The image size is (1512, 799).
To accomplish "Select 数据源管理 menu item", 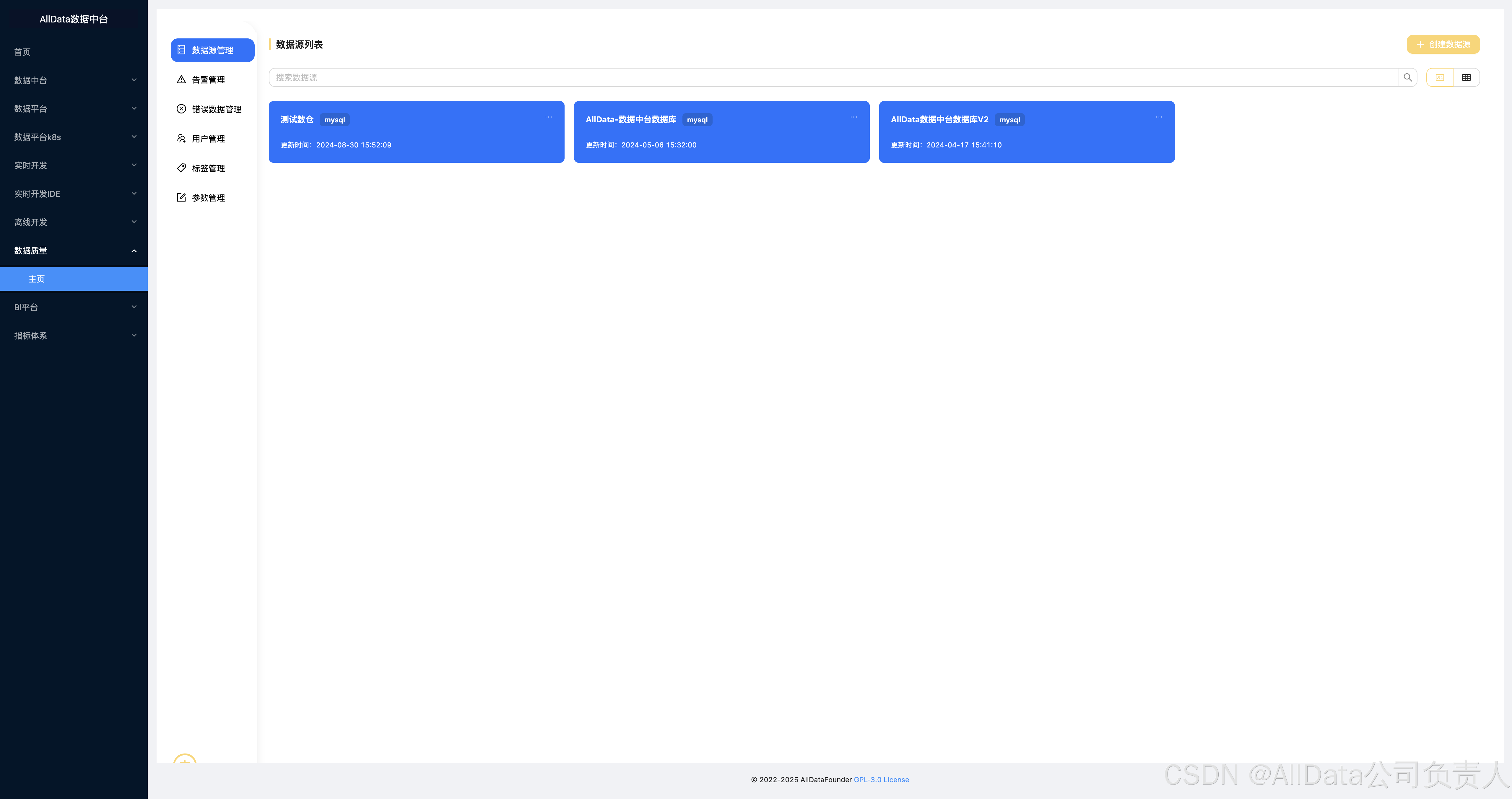I will [x=212, y=51].
